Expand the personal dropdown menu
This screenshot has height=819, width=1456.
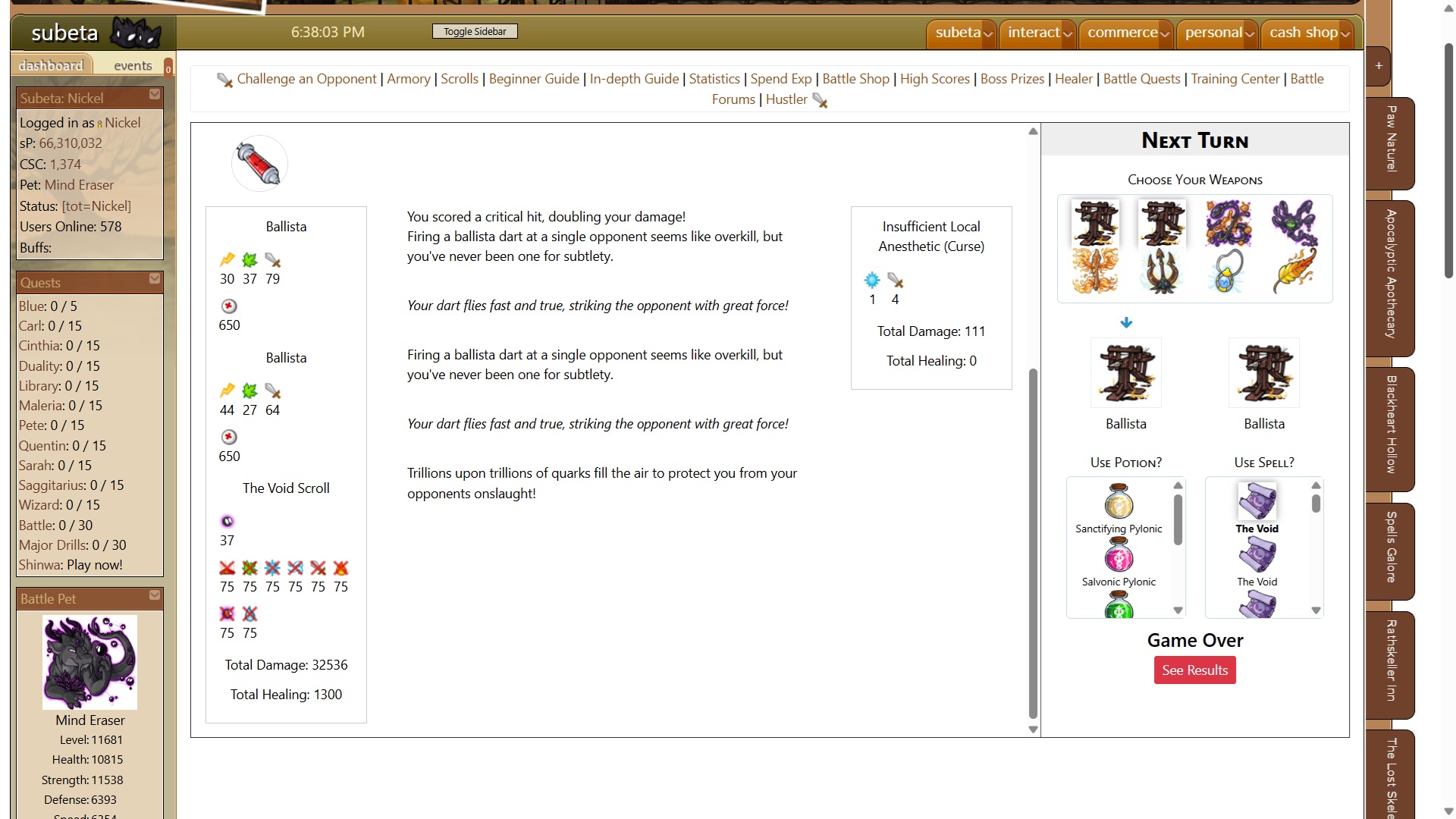1219,33
